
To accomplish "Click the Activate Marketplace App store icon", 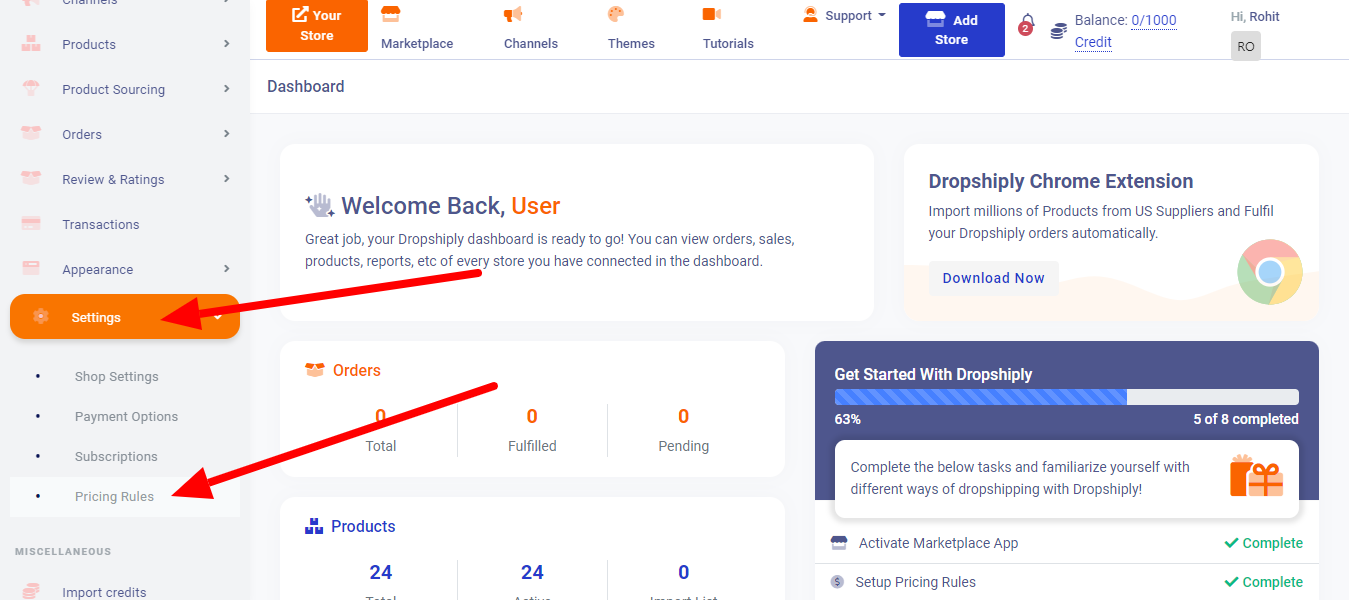I will click(x=839, y=543).
